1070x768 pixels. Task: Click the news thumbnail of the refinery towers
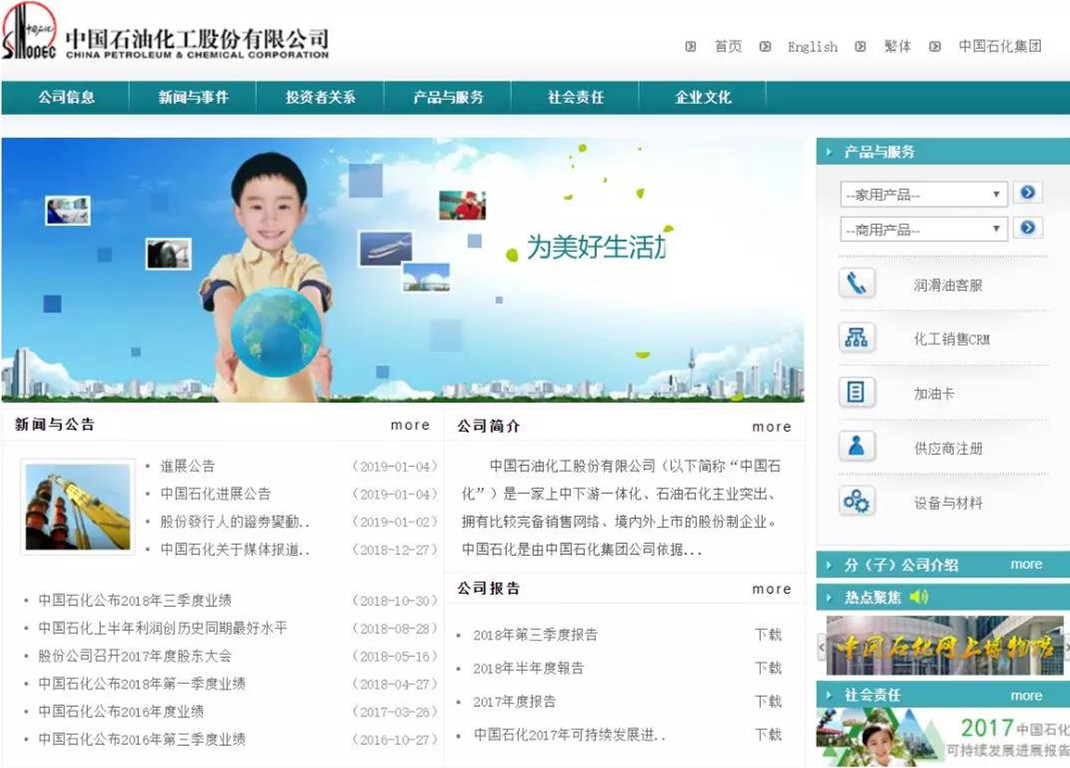click(78, 506)
